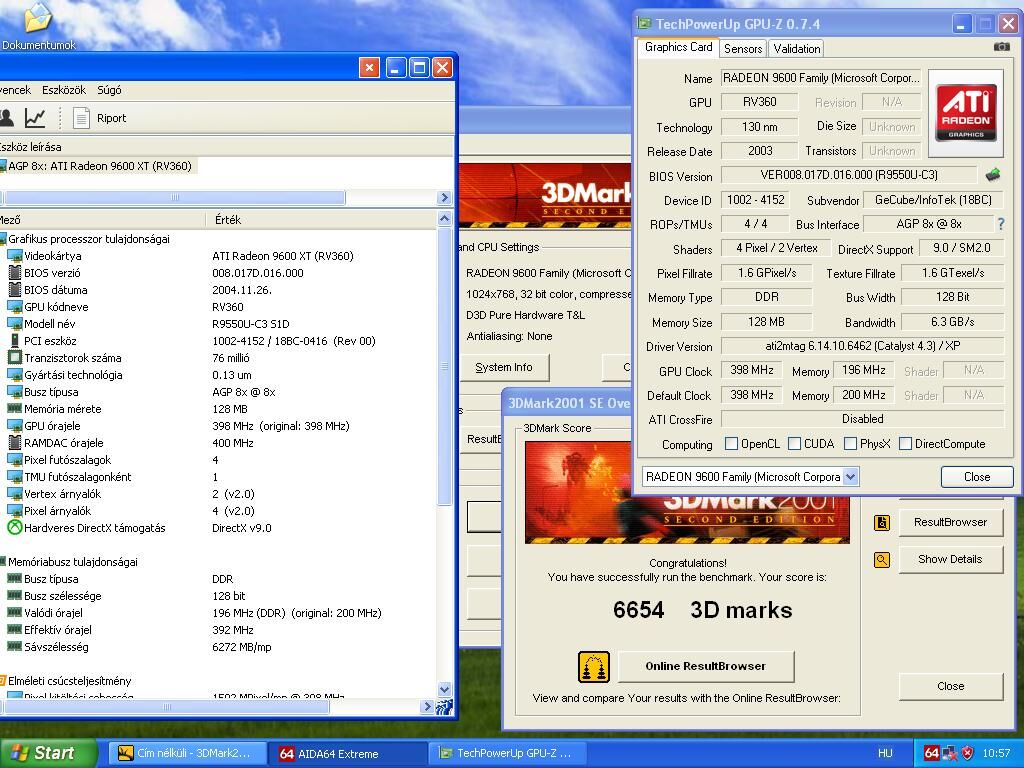Click the ResultBrowser button
1024x768 pixels.
(x=950, y=522)
